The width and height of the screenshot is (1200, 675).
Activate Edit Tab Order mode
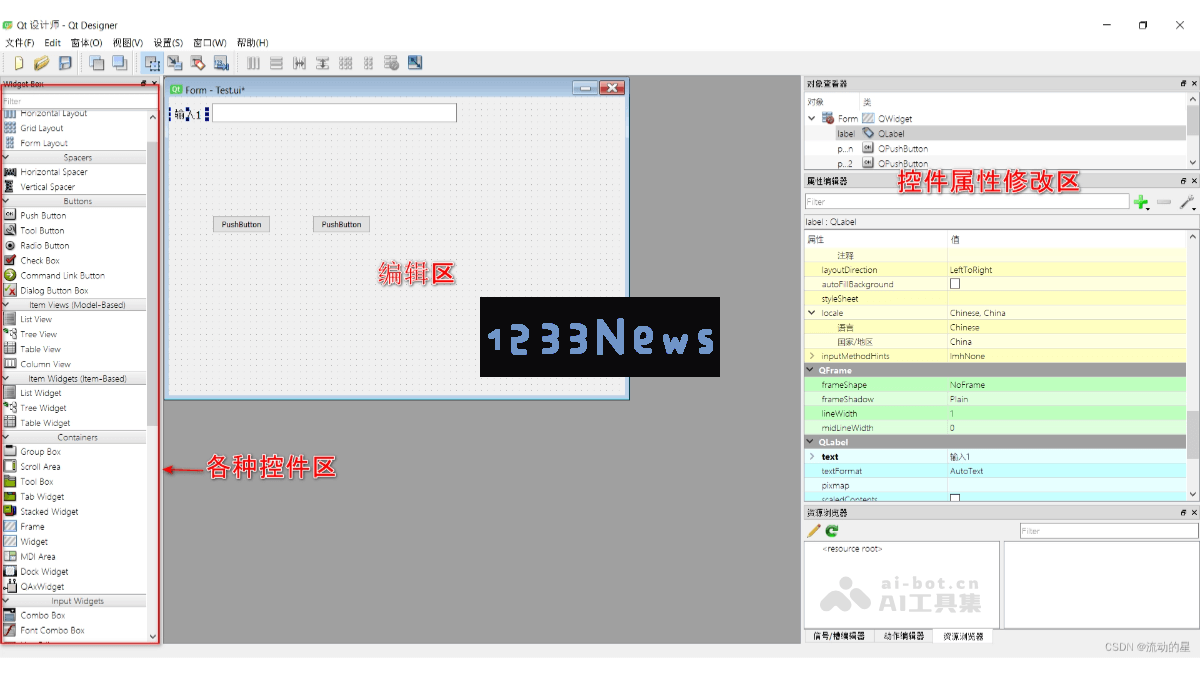click(x=221, y=63)
